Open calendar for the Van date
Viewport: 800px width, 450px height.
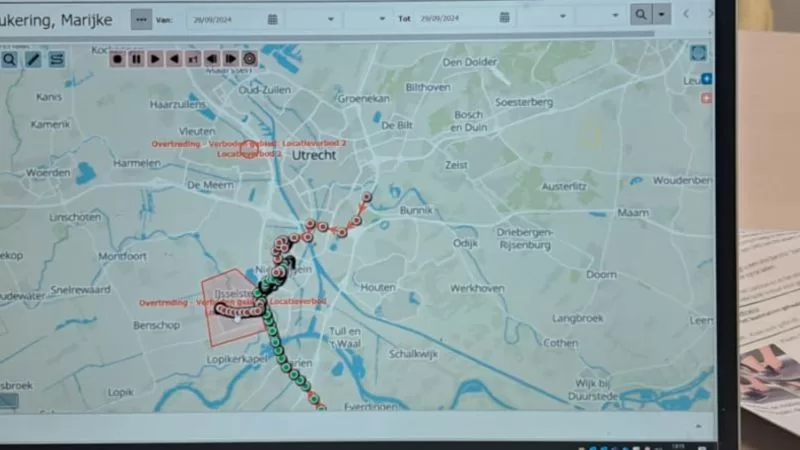(x=273, y=18)
